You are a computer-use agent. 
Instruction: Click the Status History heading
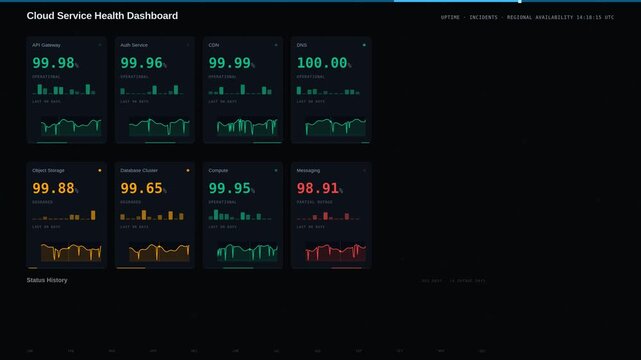(47, 280)
